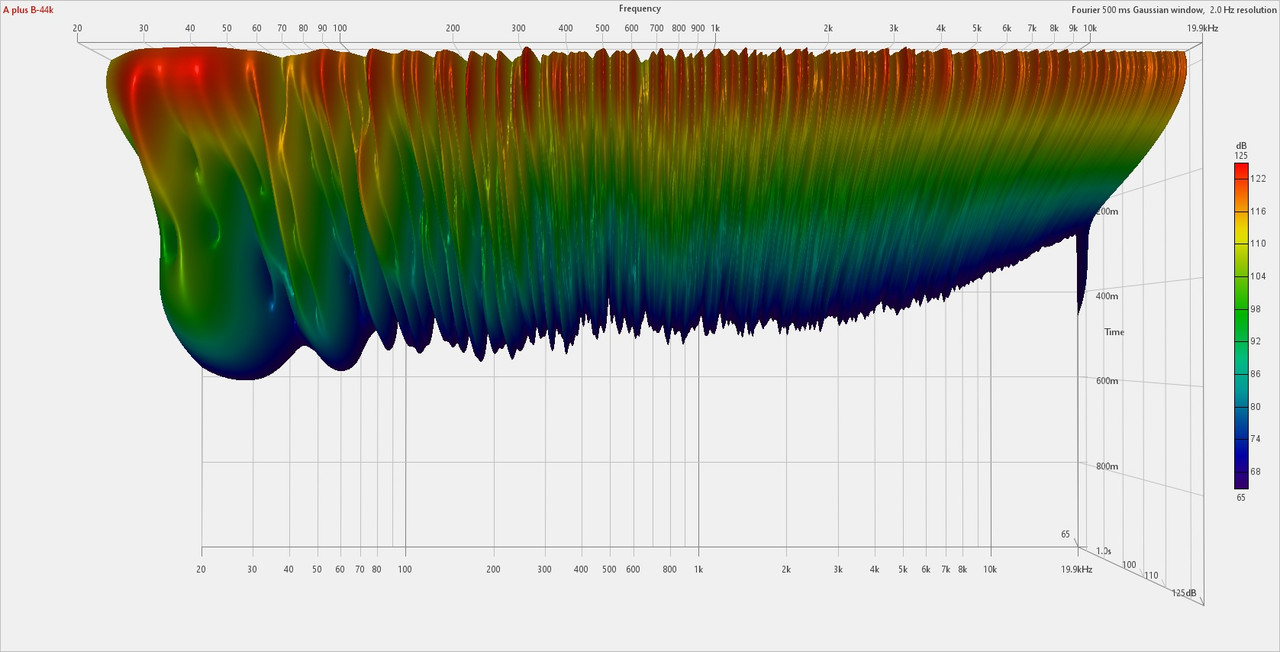Click the 'dB' heading above the colour legend
Image resolution: width=1280 pixels, height=652 pixels.
click(x=1241, y=146)
